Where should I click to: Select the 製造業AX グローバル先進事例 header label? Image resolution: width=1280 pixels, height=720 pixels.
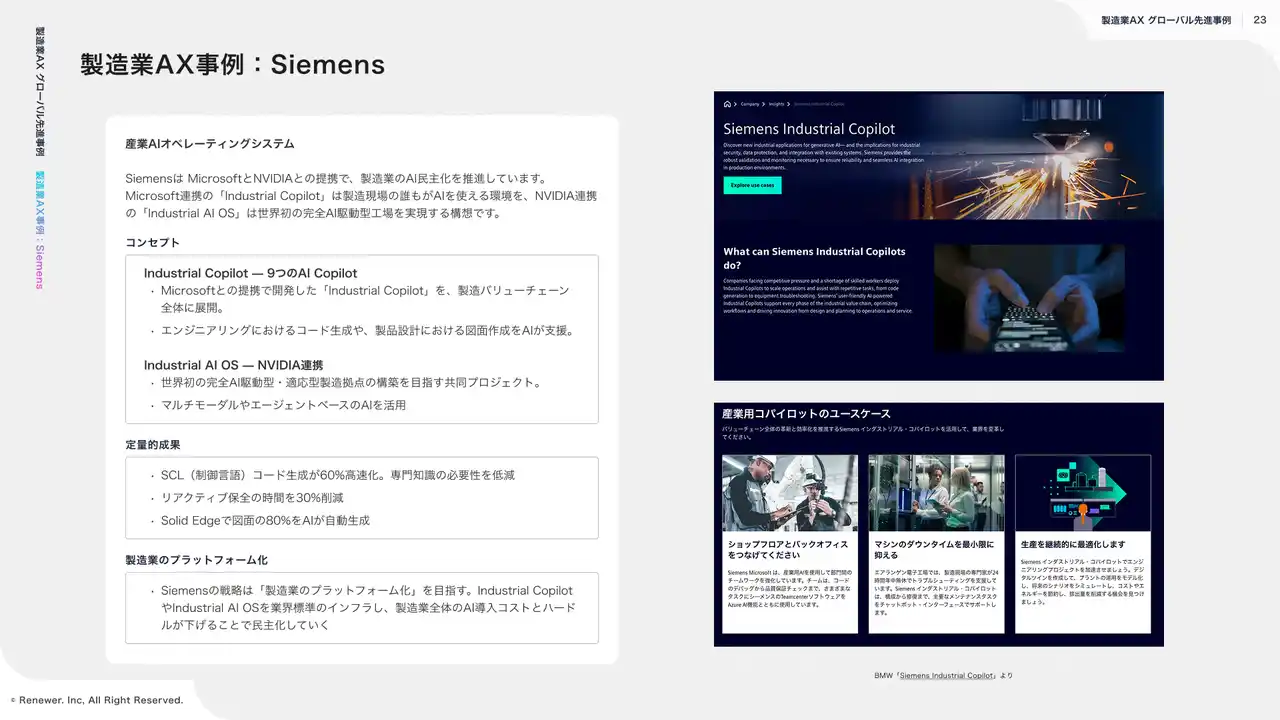pyautogui.click(x=1165, y=20)
